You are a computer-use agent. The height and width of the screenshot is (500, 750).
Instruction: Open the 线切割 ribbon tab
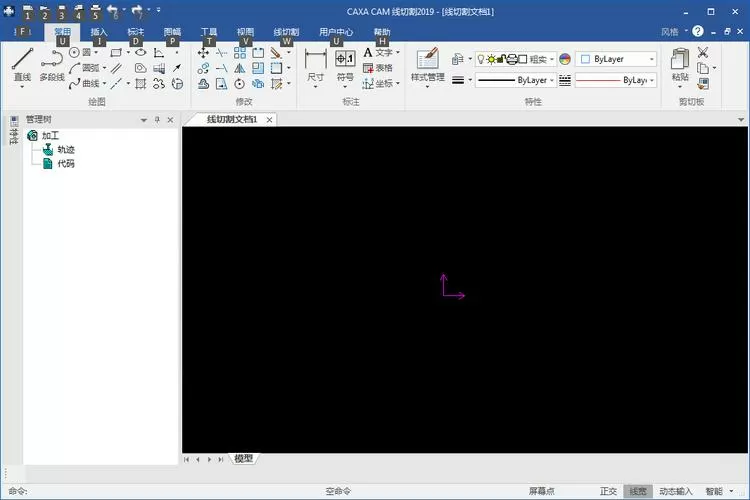286,32
